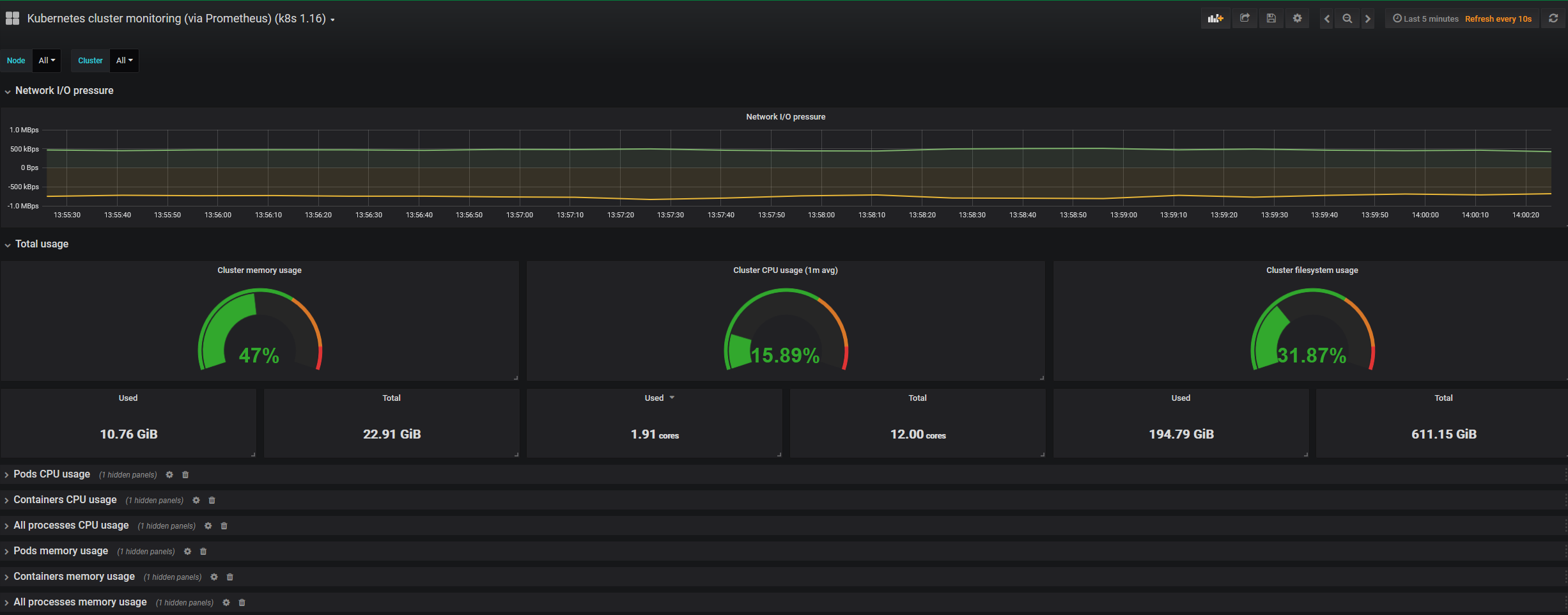
Task: Open the Node variable dropdown
Action: 47,61
